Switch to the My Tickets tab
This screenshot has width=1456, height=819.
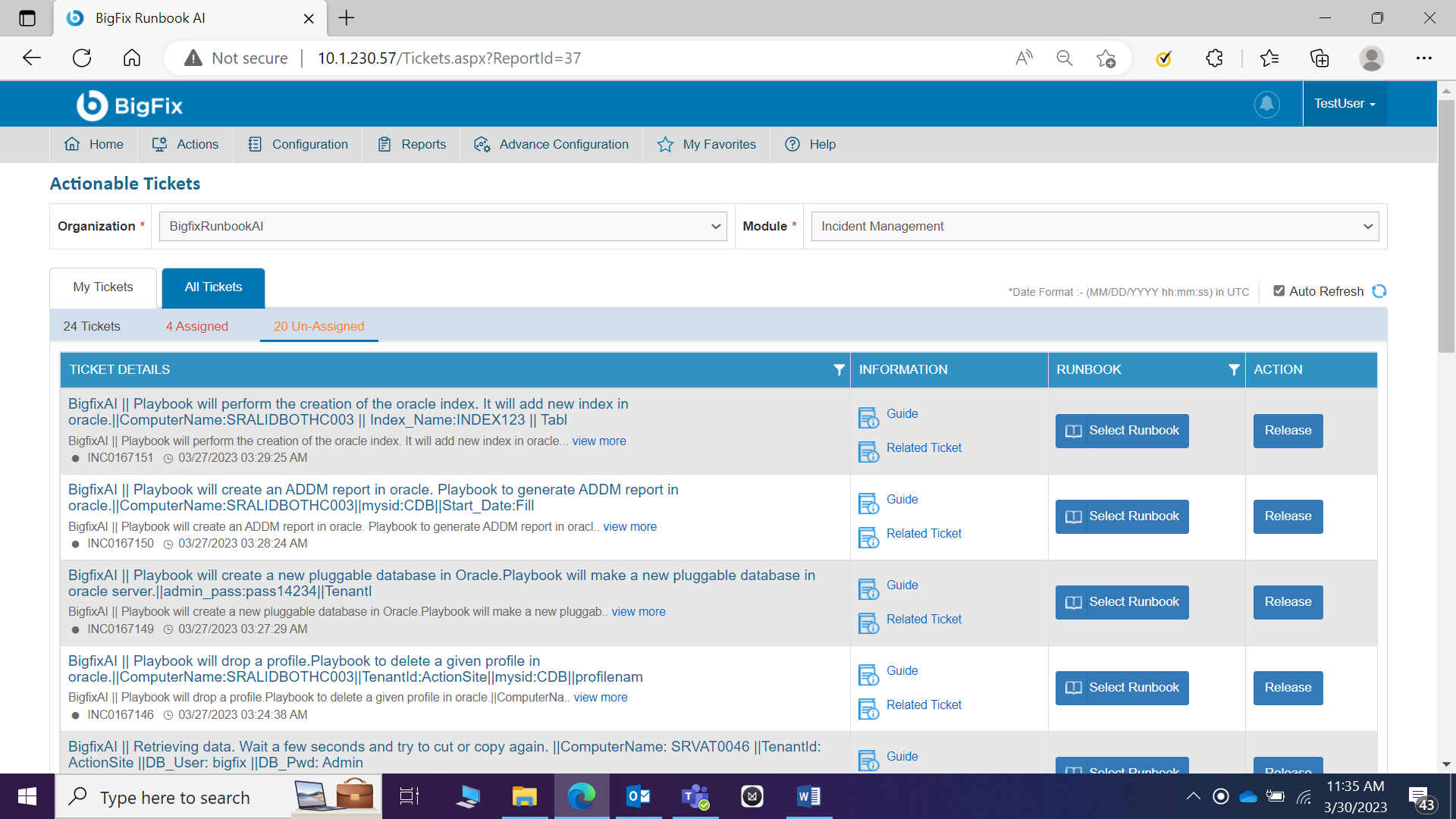[x=103, y=287]
